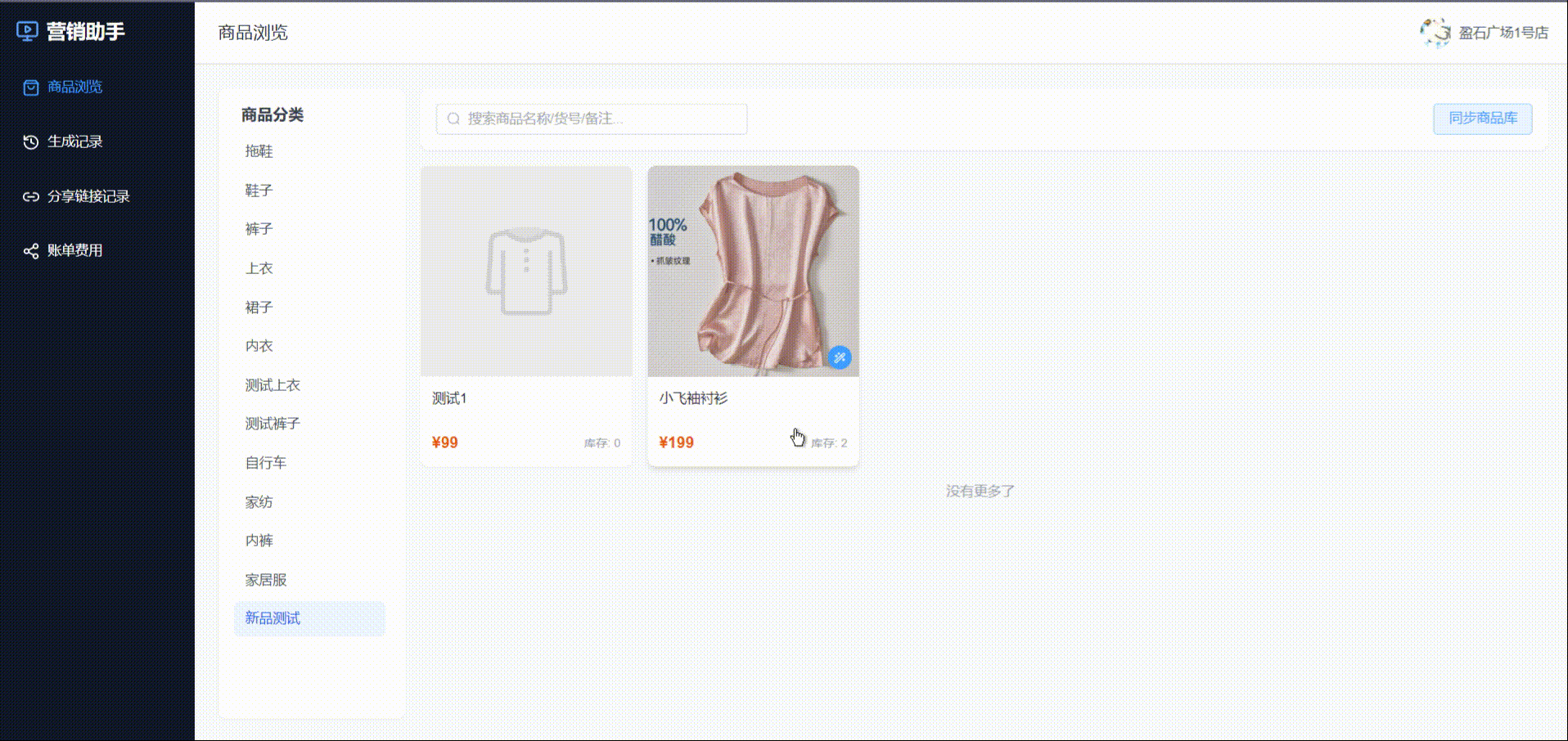Open the 小飞袖衬衫 product image
1568x741 pixels.
(x=754, y=272)
